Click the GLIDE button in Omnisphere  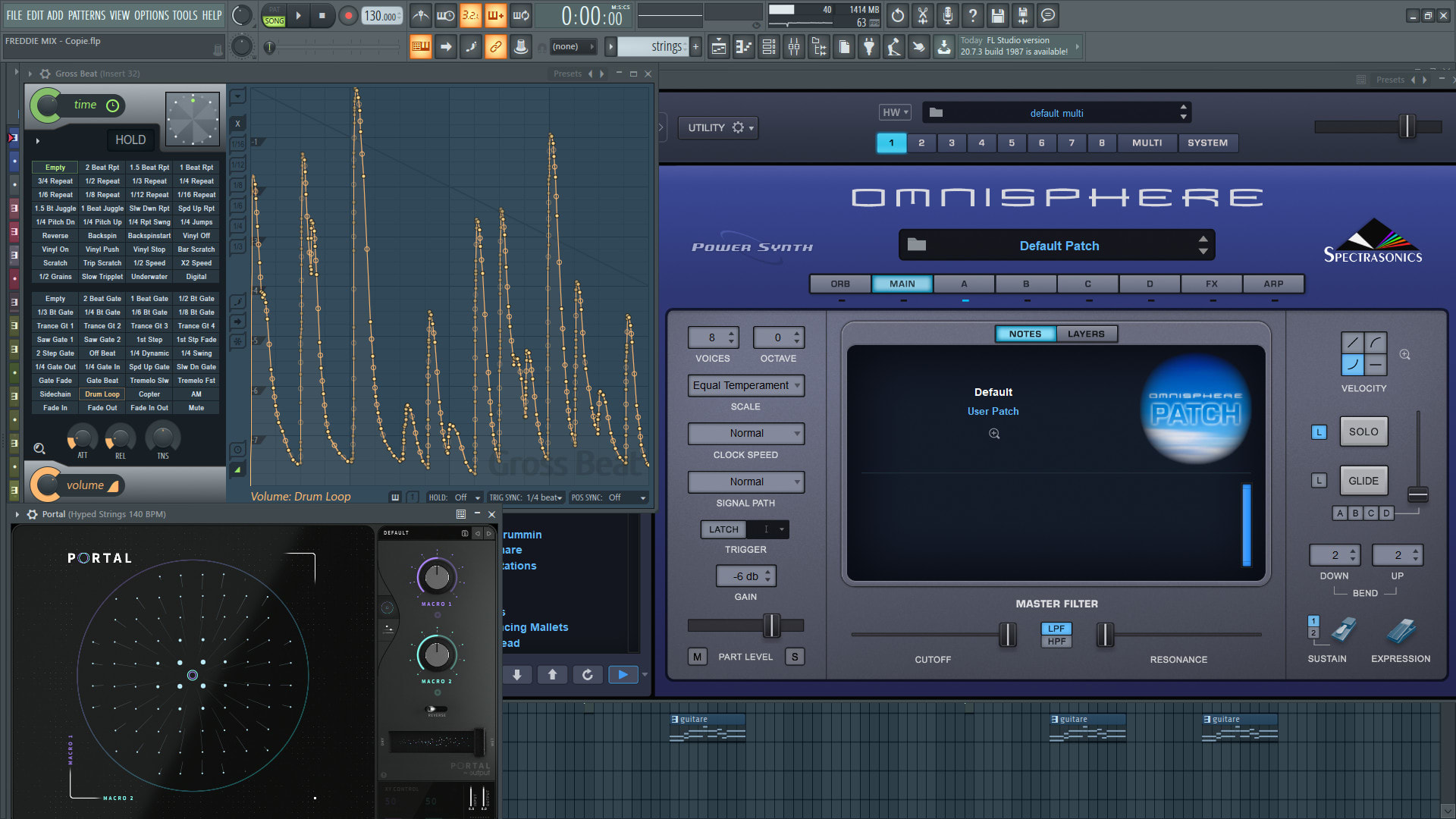coord(1362,480)
